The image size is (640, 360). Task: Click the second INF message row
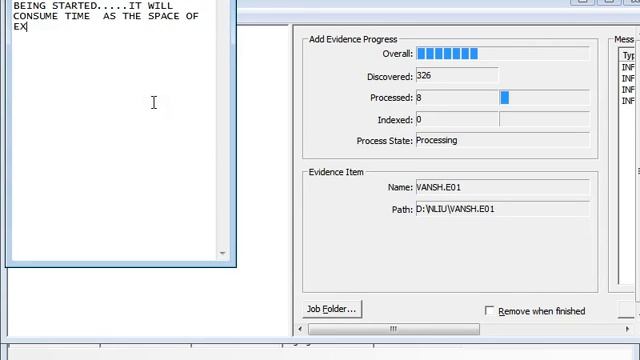point(627,78)
